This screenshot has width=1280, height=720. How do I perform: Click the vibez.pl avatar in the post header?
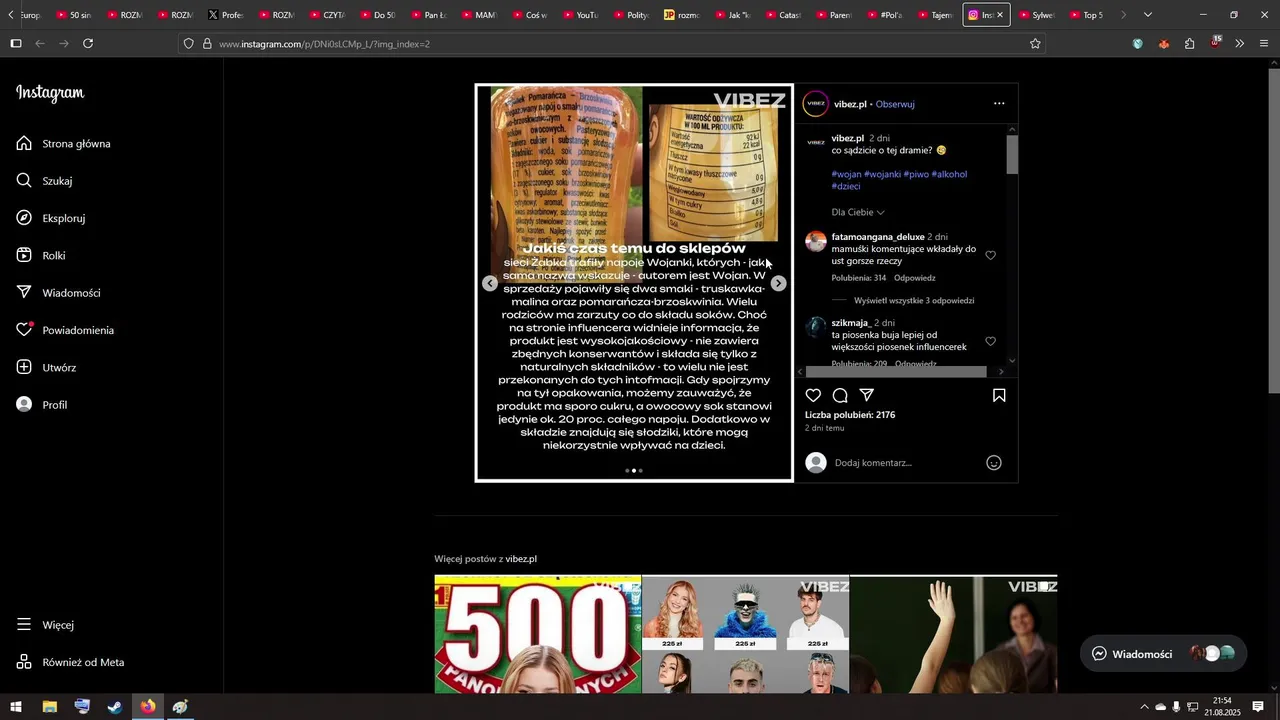[816, 104]
